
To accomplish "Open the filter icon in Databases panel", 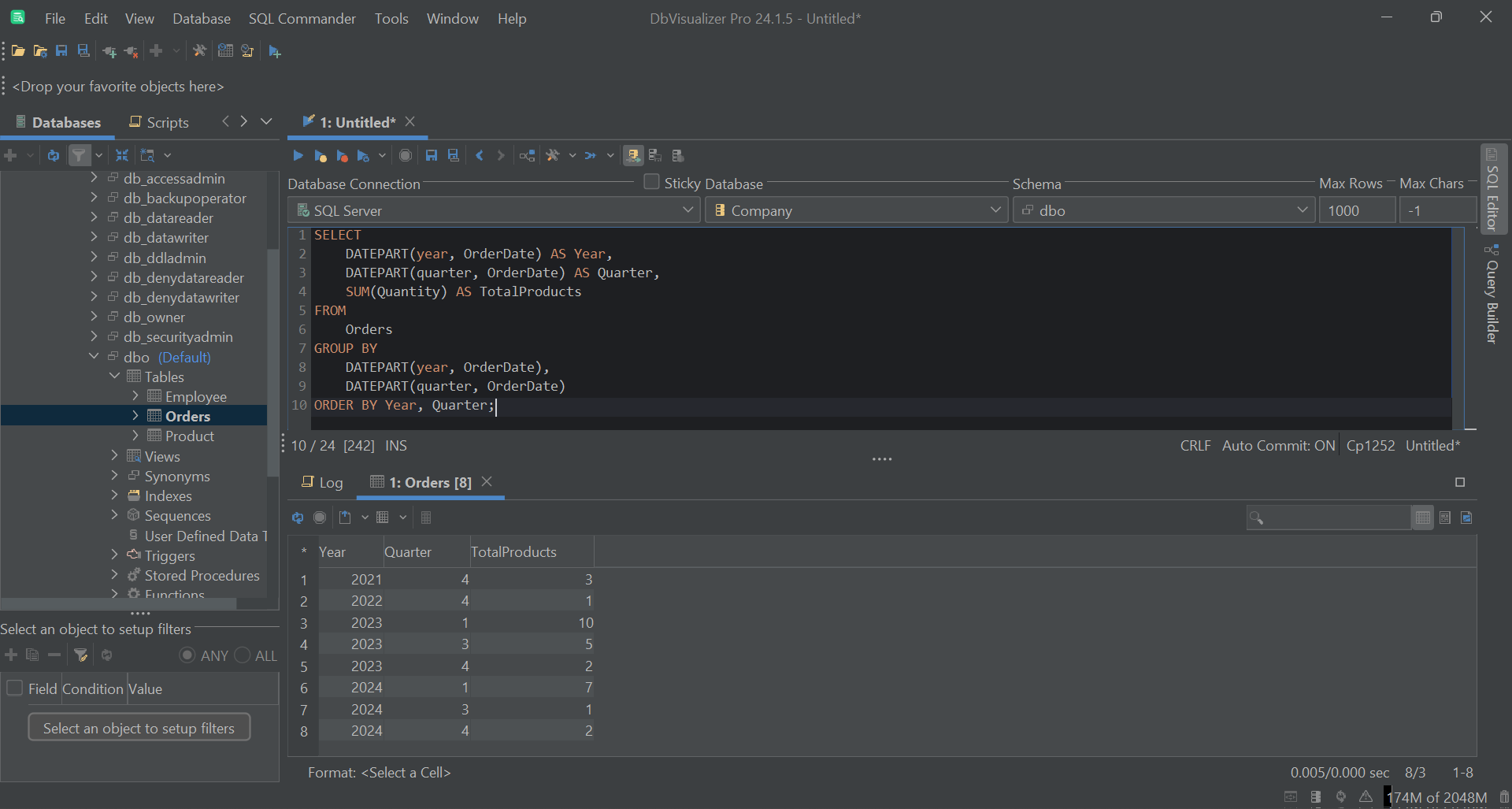I will pos(80,154).
